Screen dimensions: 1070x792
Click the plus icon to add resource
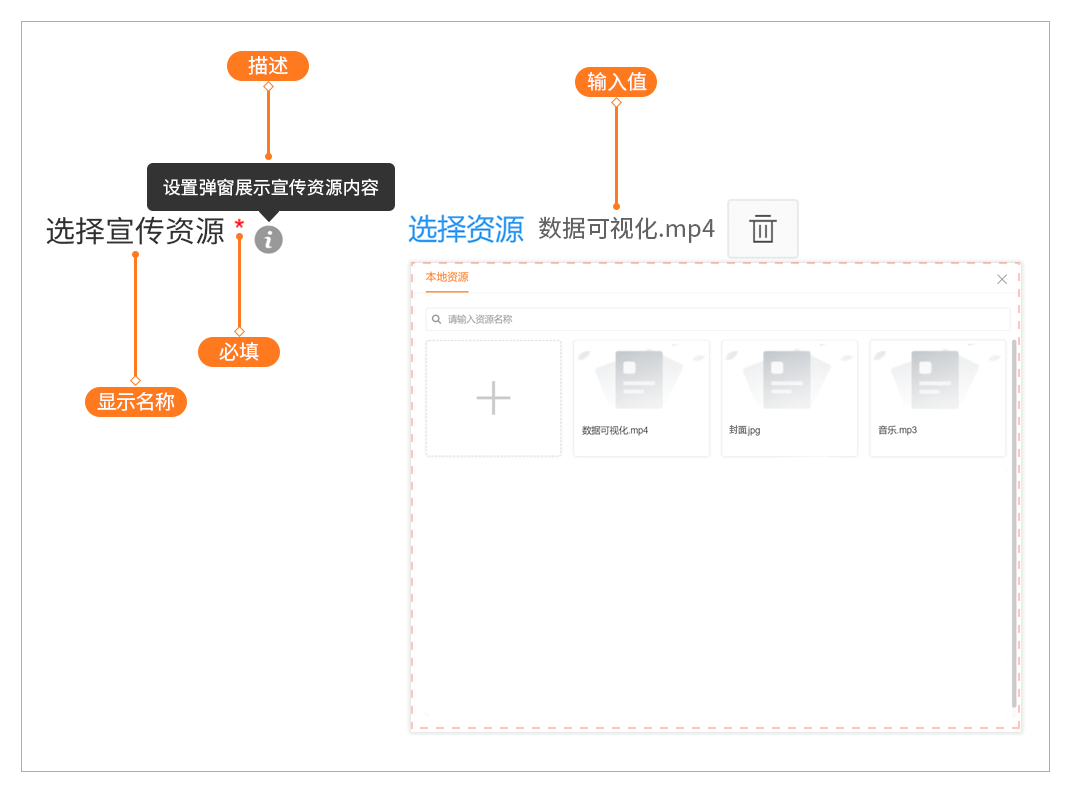click(493, 398)
